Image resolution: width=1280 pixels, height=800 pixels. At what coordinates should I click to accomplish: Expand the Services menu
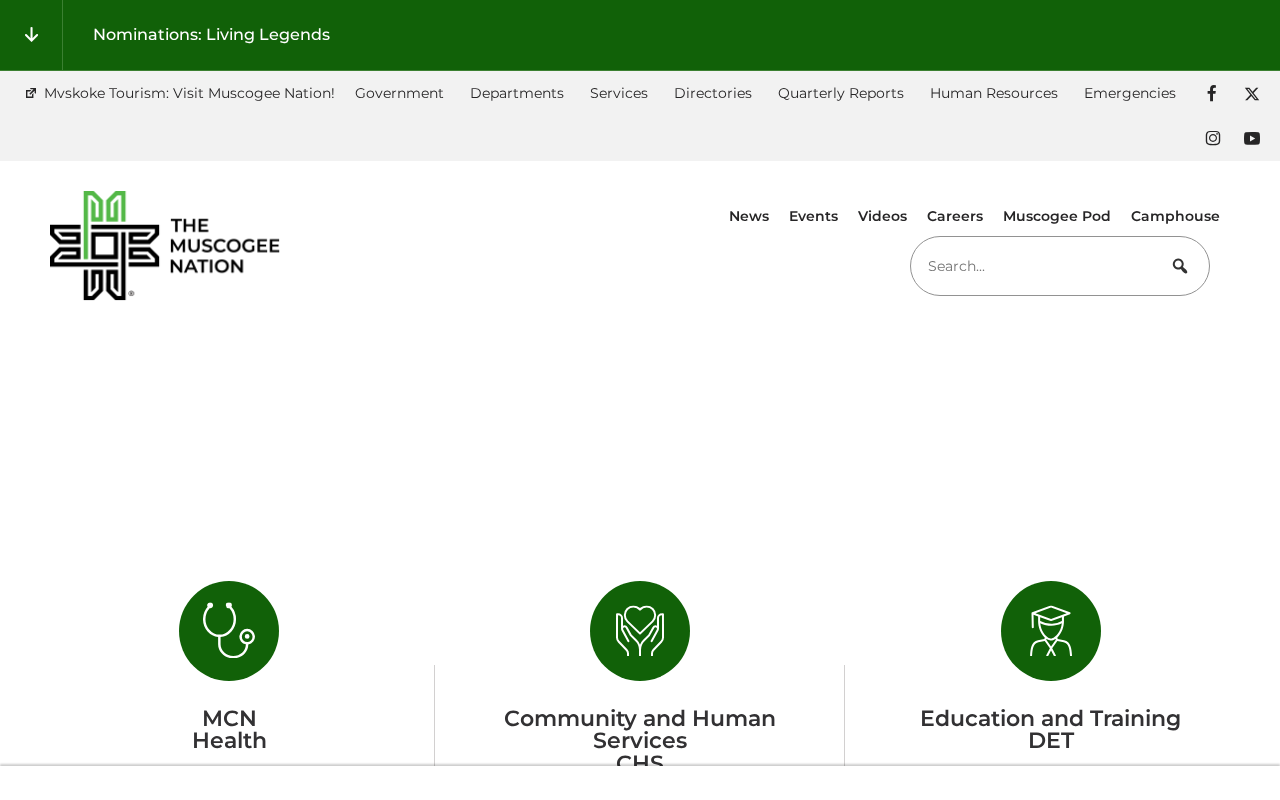click(619, 93)
